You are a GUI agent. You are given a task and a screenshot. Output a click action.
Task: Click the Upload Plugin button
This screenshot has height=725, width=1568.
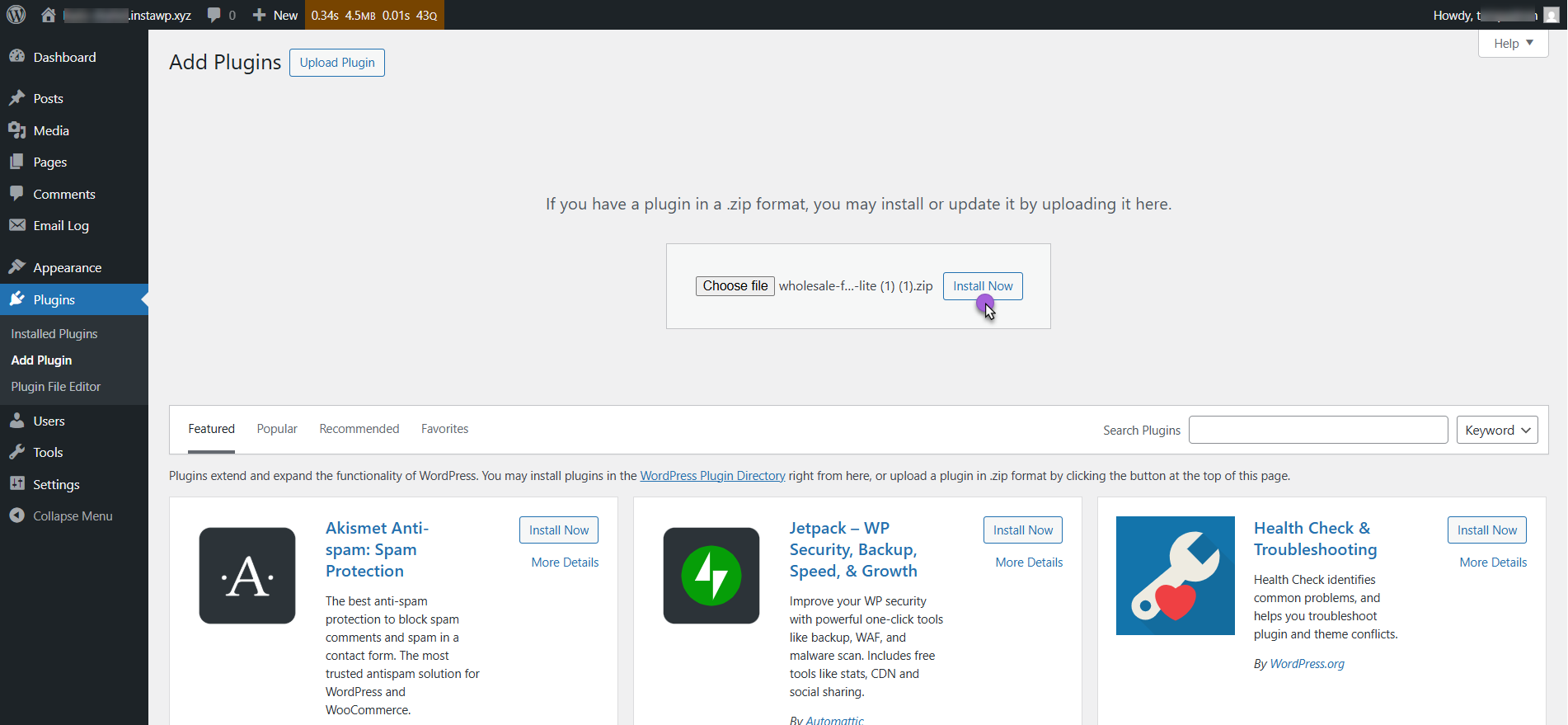pyautogui.click(x=337, y=63)
